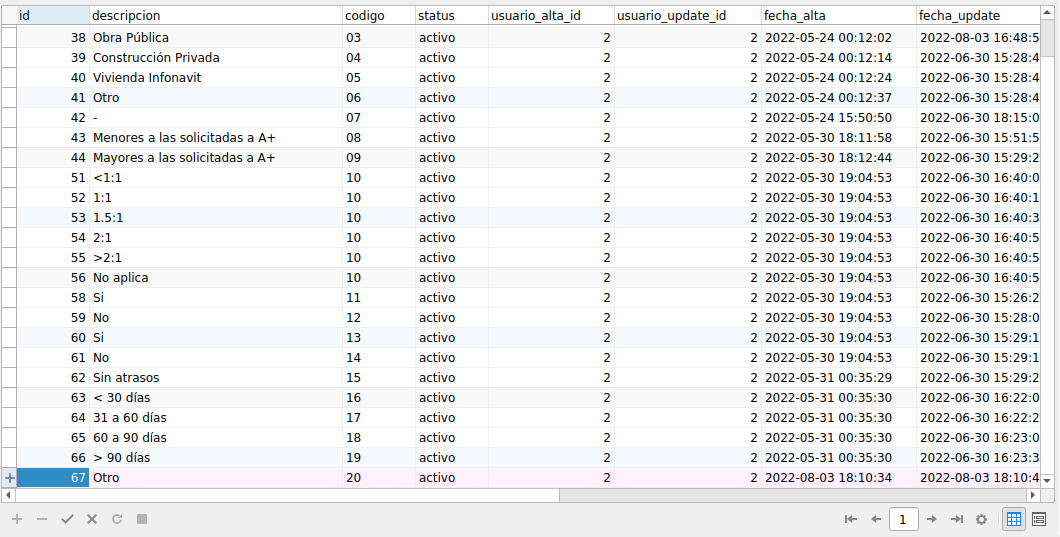1060x537 pixels.
Task: Jump to the last page of records
Action: tap(956, 519)
